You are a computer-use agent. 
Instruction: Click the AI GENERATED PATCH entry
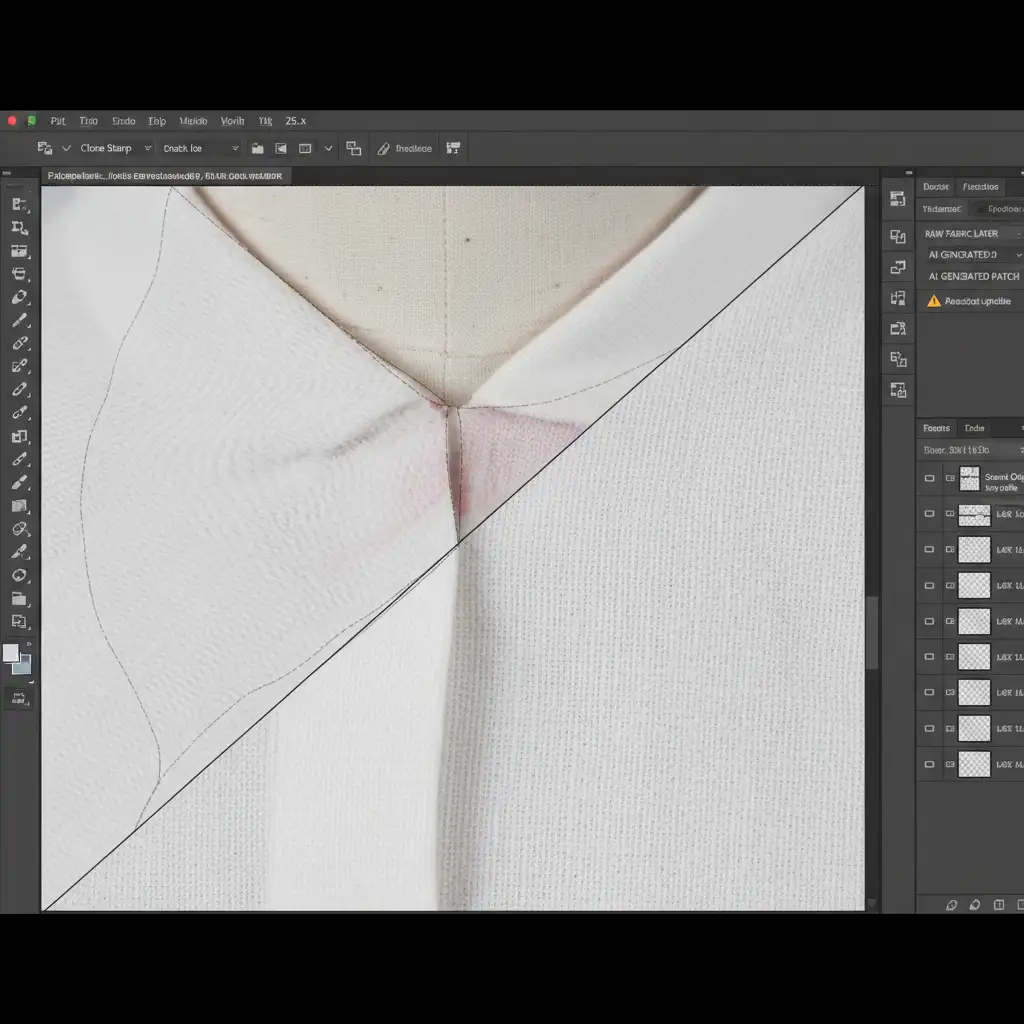(974, 277)
